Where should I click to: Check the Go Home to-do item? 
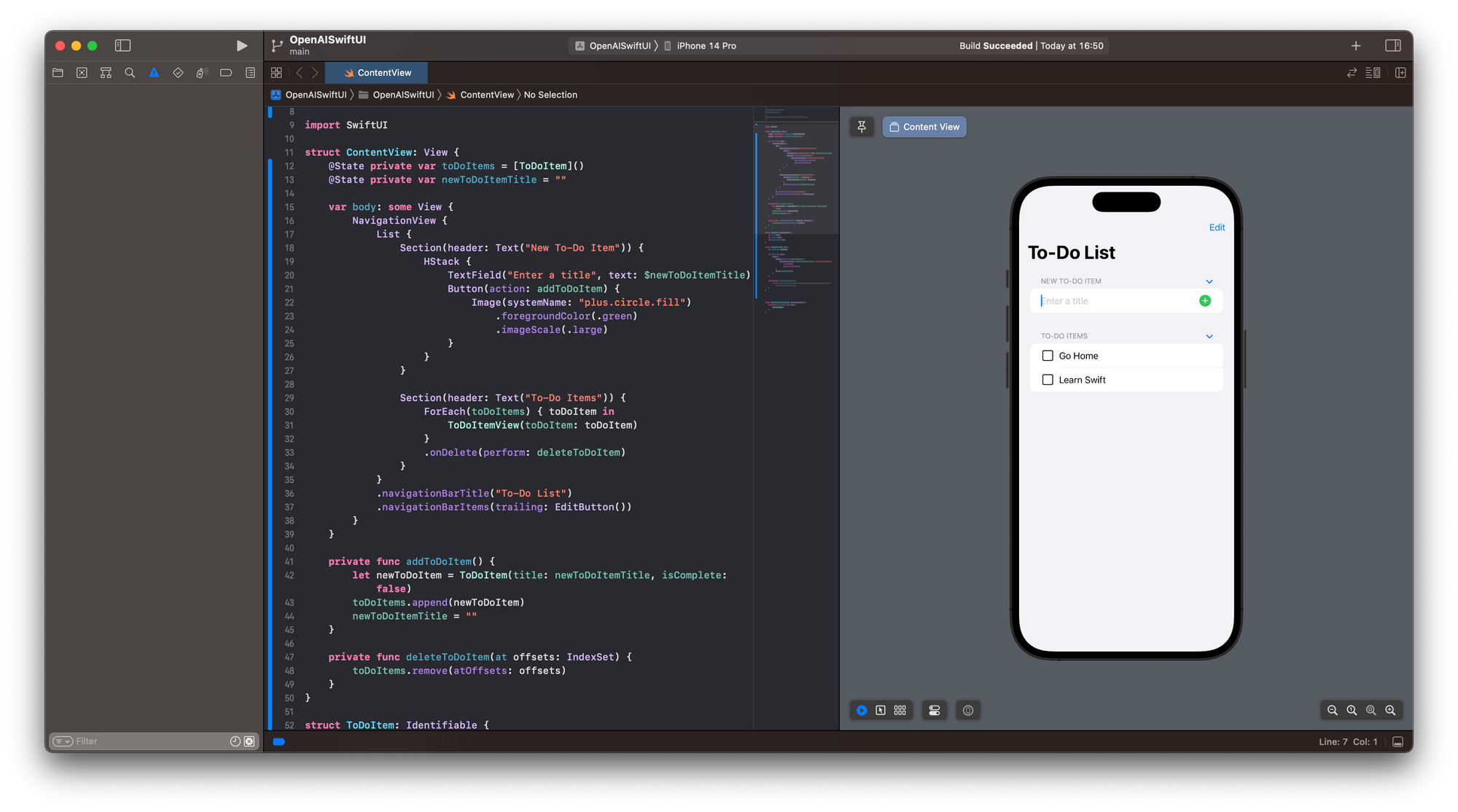(1048, 356)
